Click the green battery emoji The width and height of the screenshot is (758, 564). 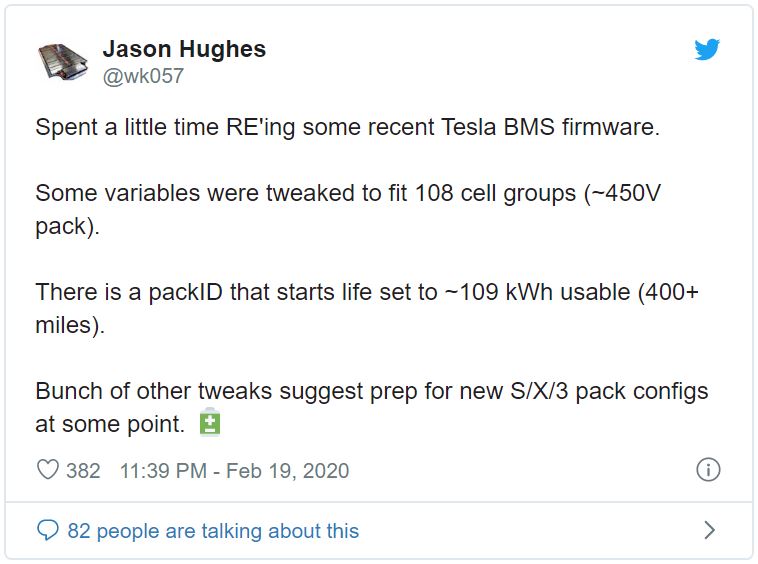[210, 422]
